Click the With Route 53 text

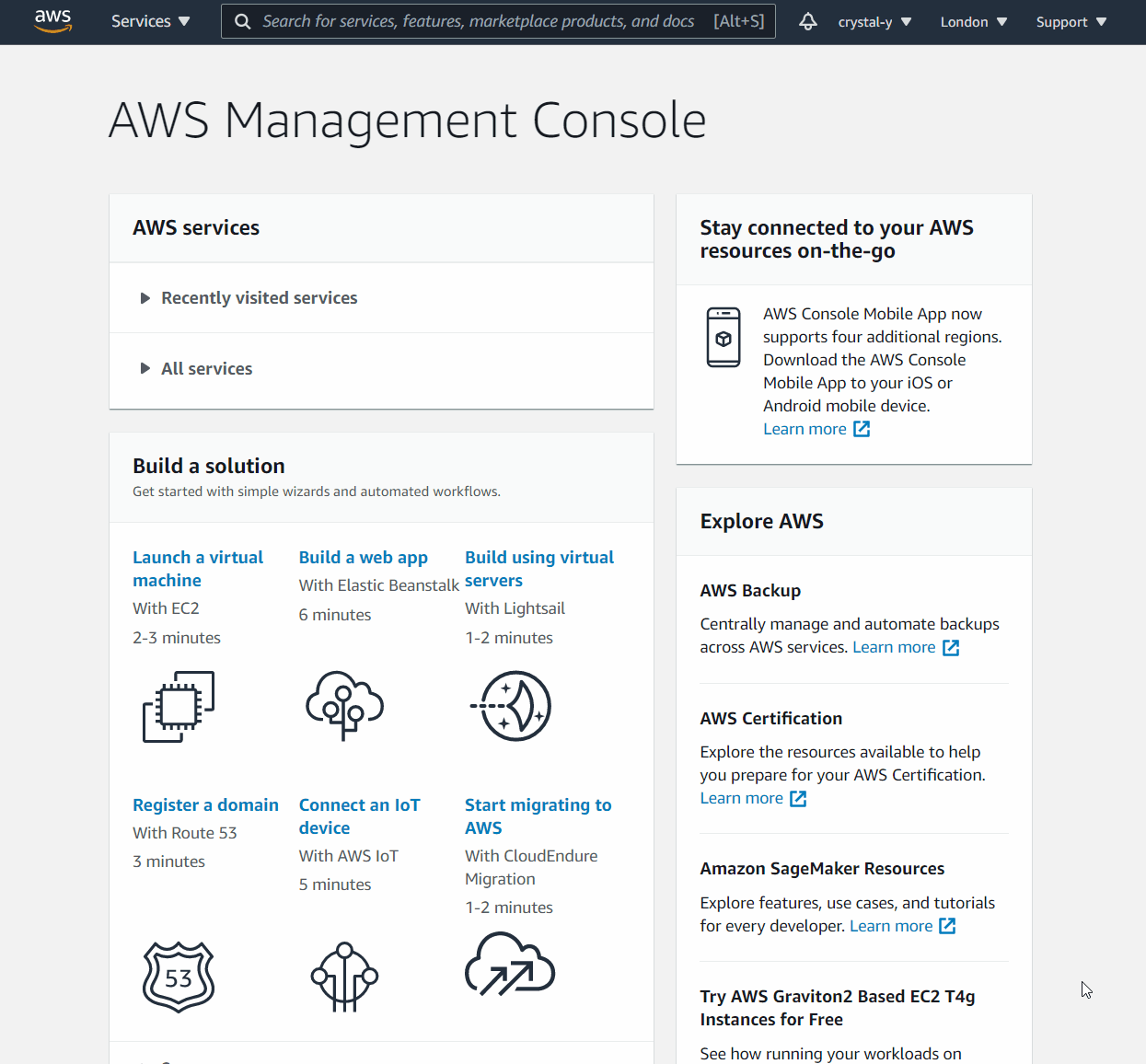pyautogui.click(x=185, y=833)
